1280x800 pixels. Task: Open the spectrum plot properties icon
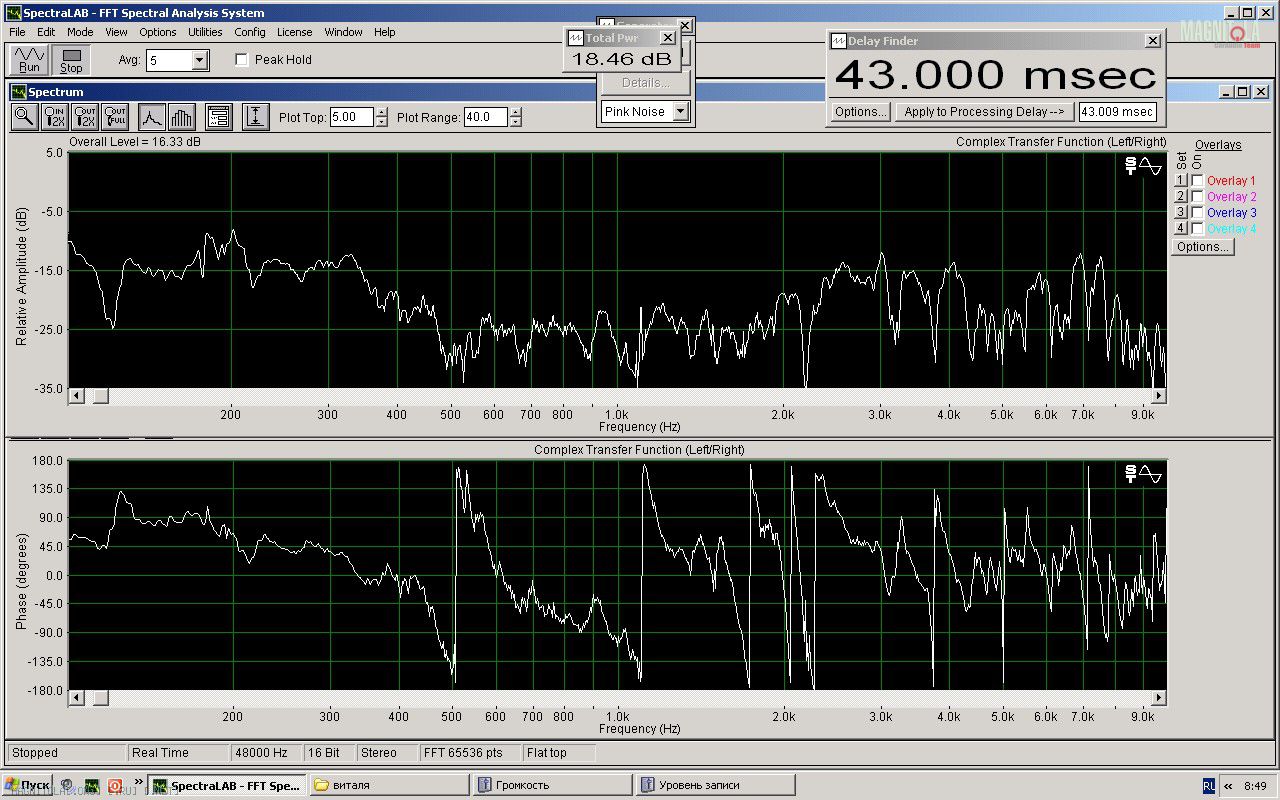[x=219, y=117]
